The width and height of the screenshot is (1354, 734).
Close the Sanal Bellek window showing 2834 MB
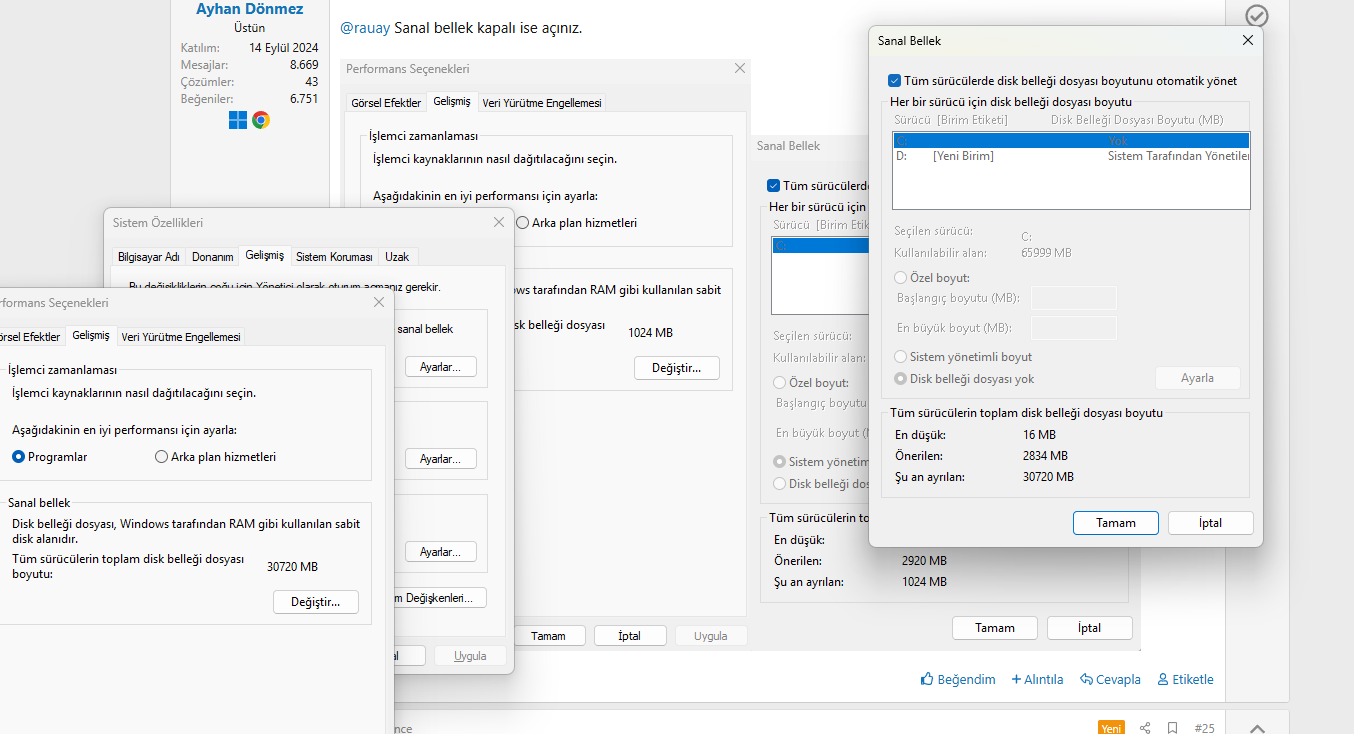tap(1247, 41)
